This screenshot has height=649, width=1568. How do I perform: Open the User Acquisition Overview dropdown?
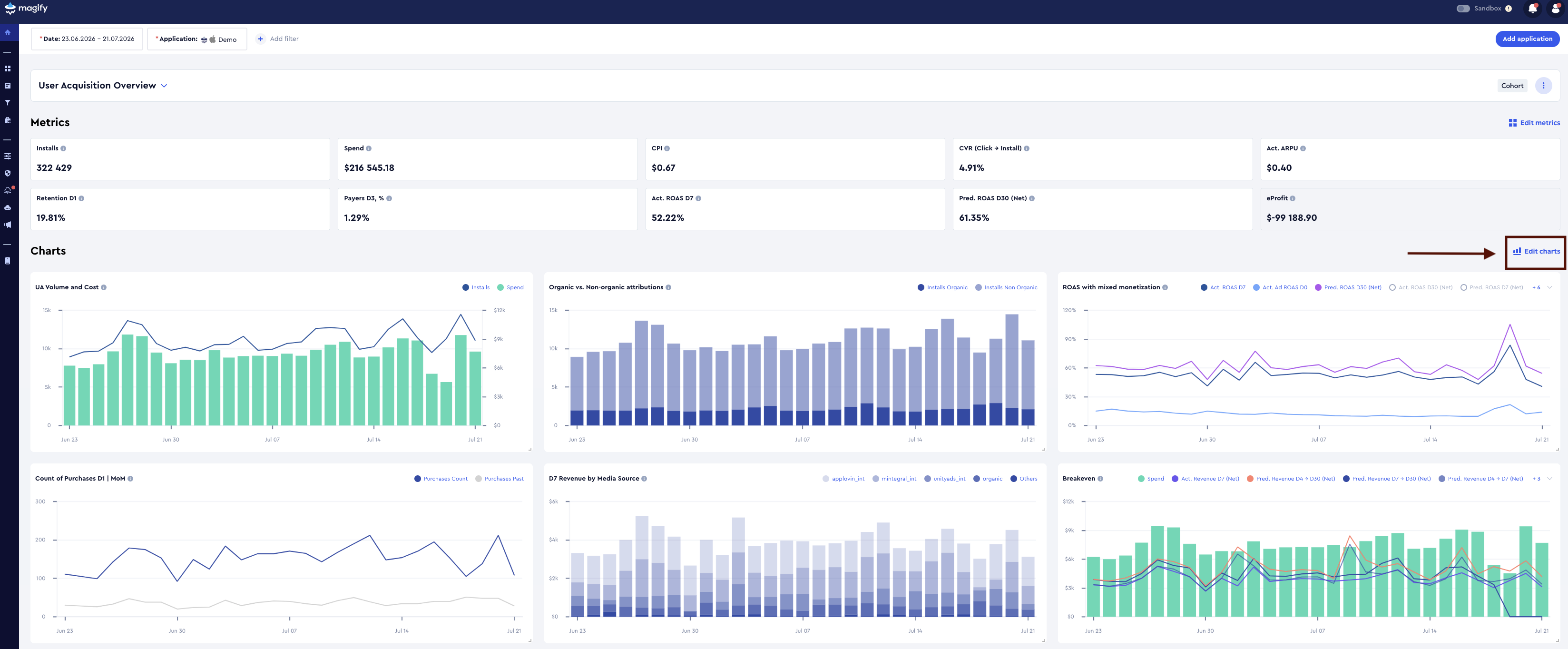[102, 86]
